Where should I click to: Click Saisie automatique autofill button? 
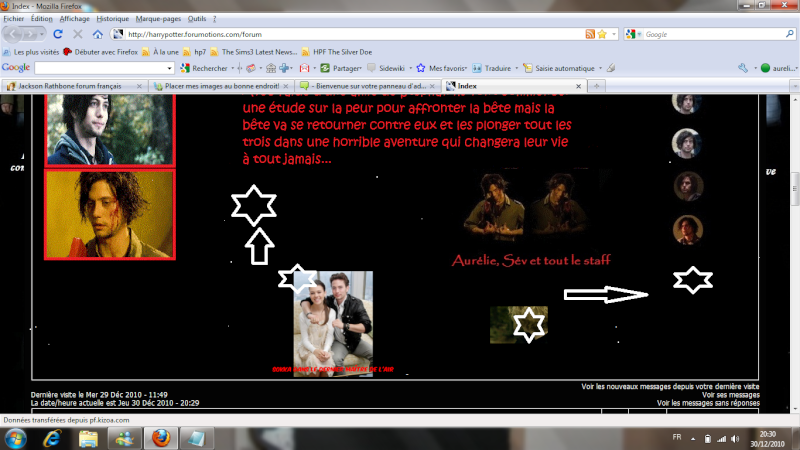[559, 68]
